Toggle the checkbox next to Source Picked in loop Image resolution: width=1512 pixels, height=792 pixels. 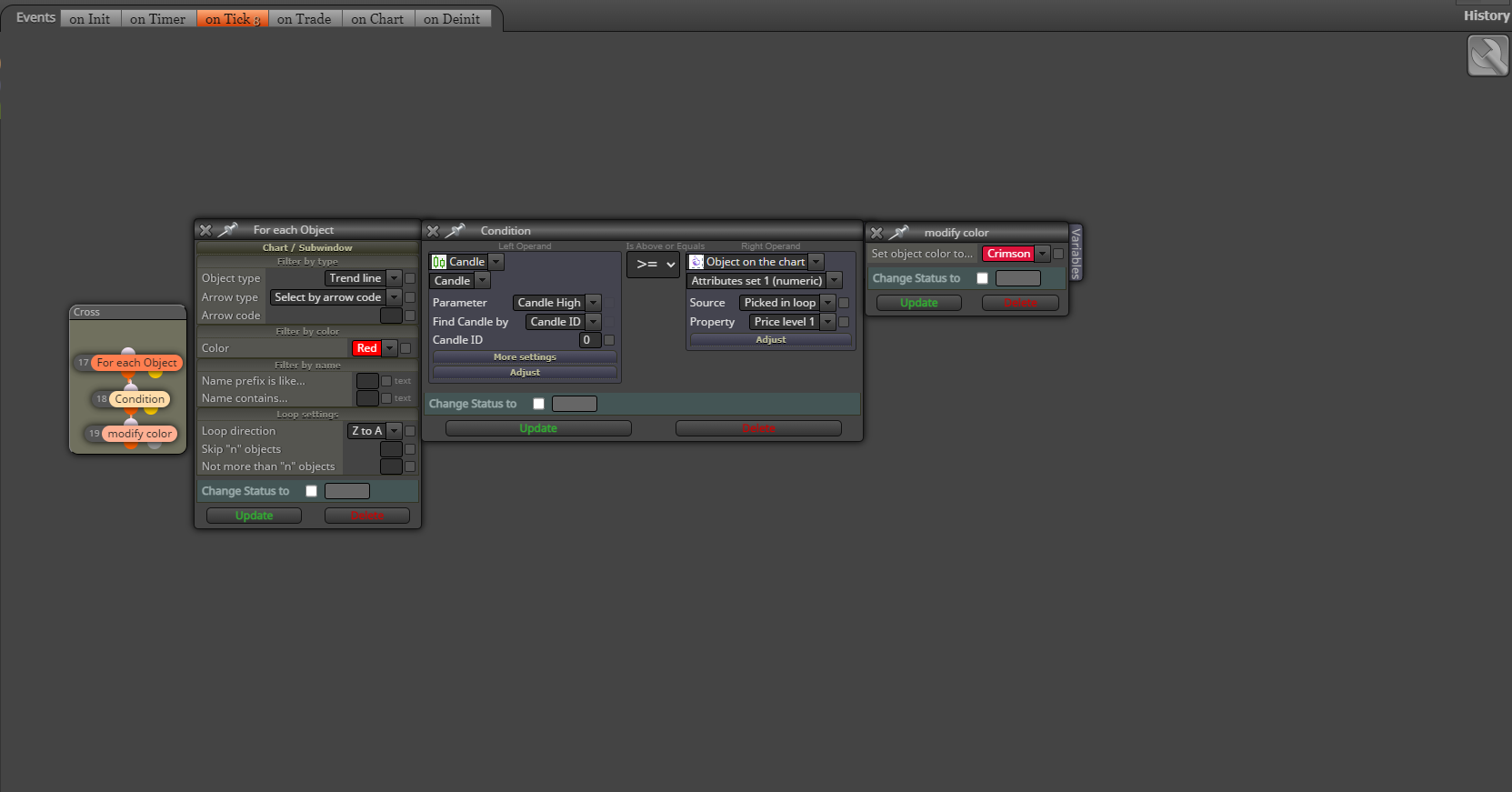844,303
